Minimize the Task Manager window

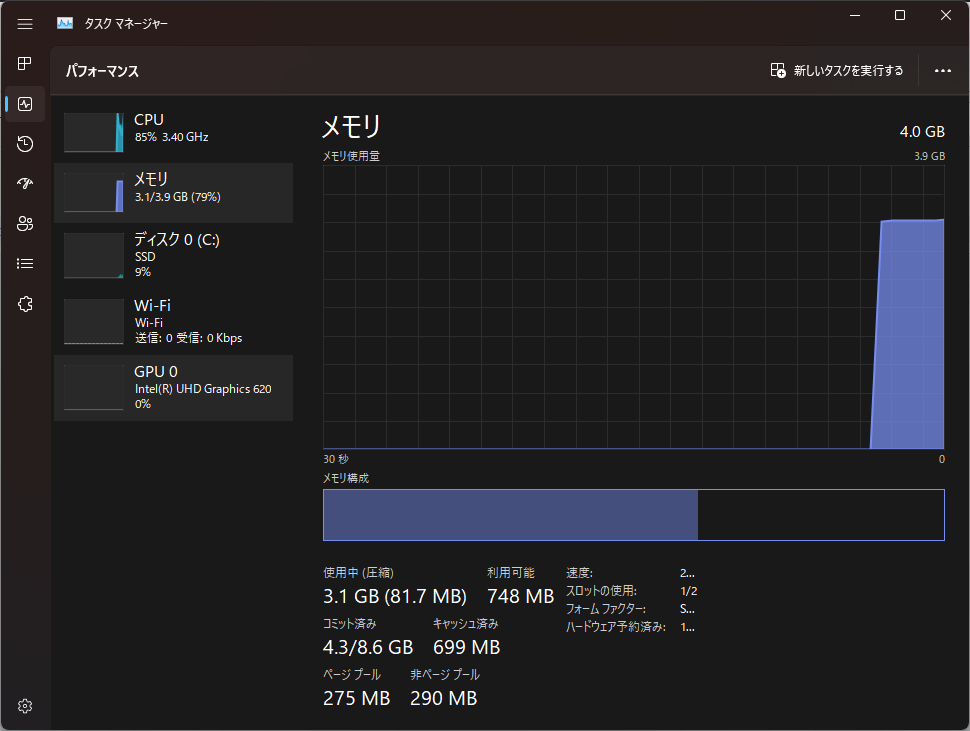(x=855, y=15)
